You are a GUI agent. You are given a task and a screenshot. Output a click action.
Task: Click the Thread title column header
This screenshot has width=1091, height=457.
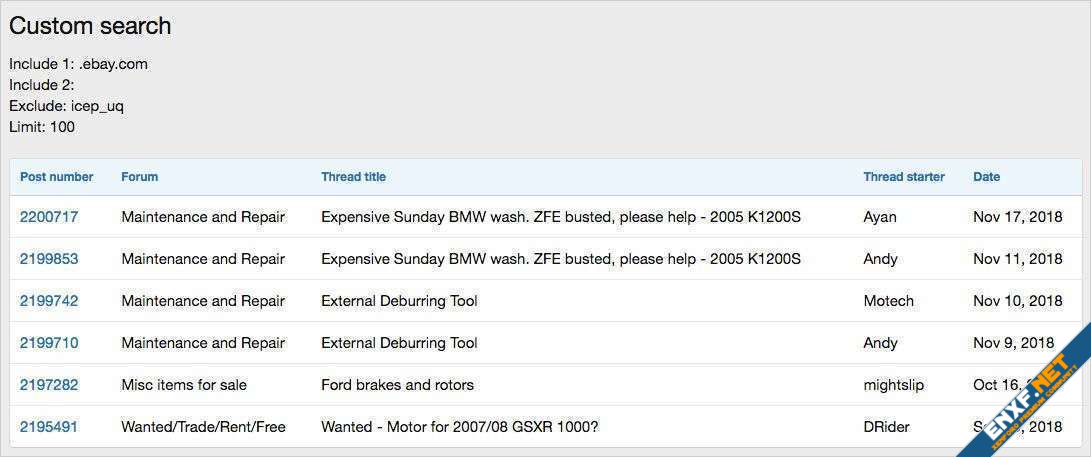coord(353,177)
